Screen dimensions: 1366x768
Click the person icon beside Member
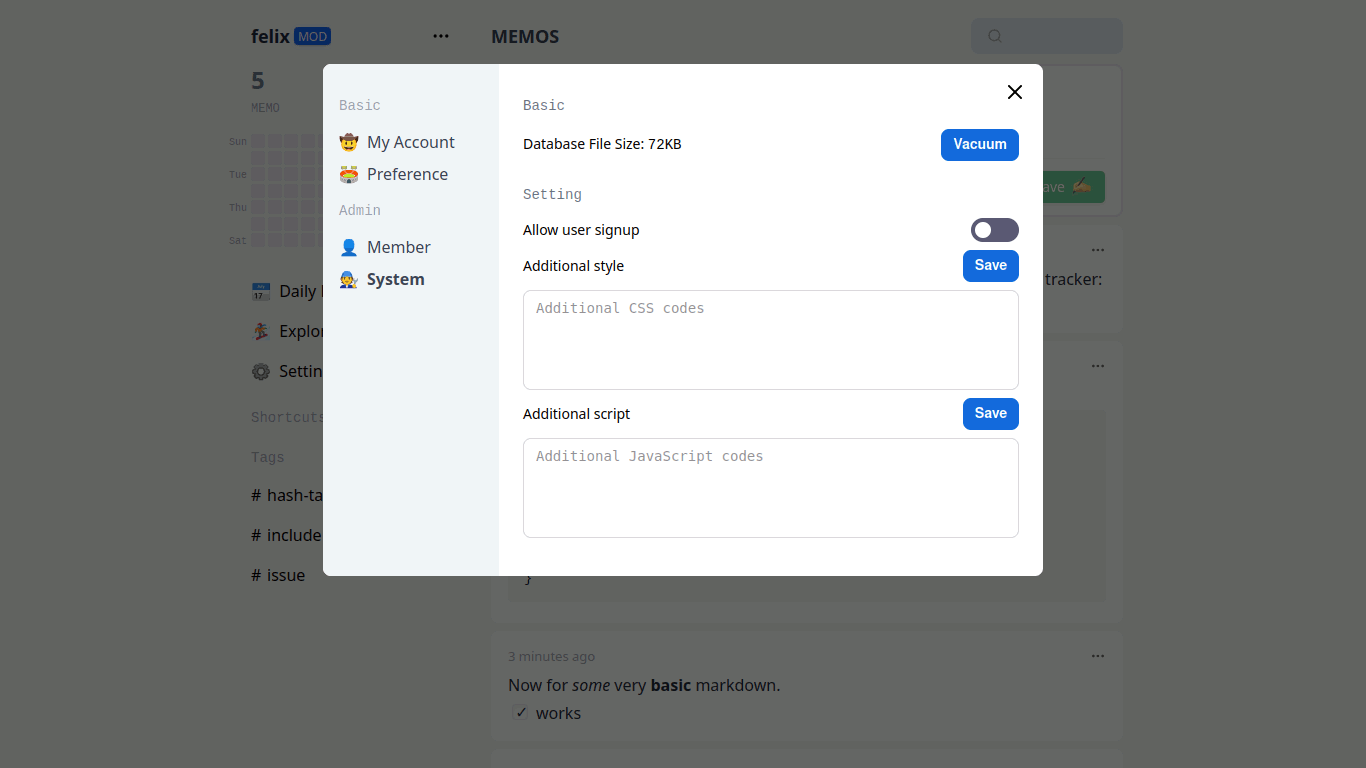point(348,248)
